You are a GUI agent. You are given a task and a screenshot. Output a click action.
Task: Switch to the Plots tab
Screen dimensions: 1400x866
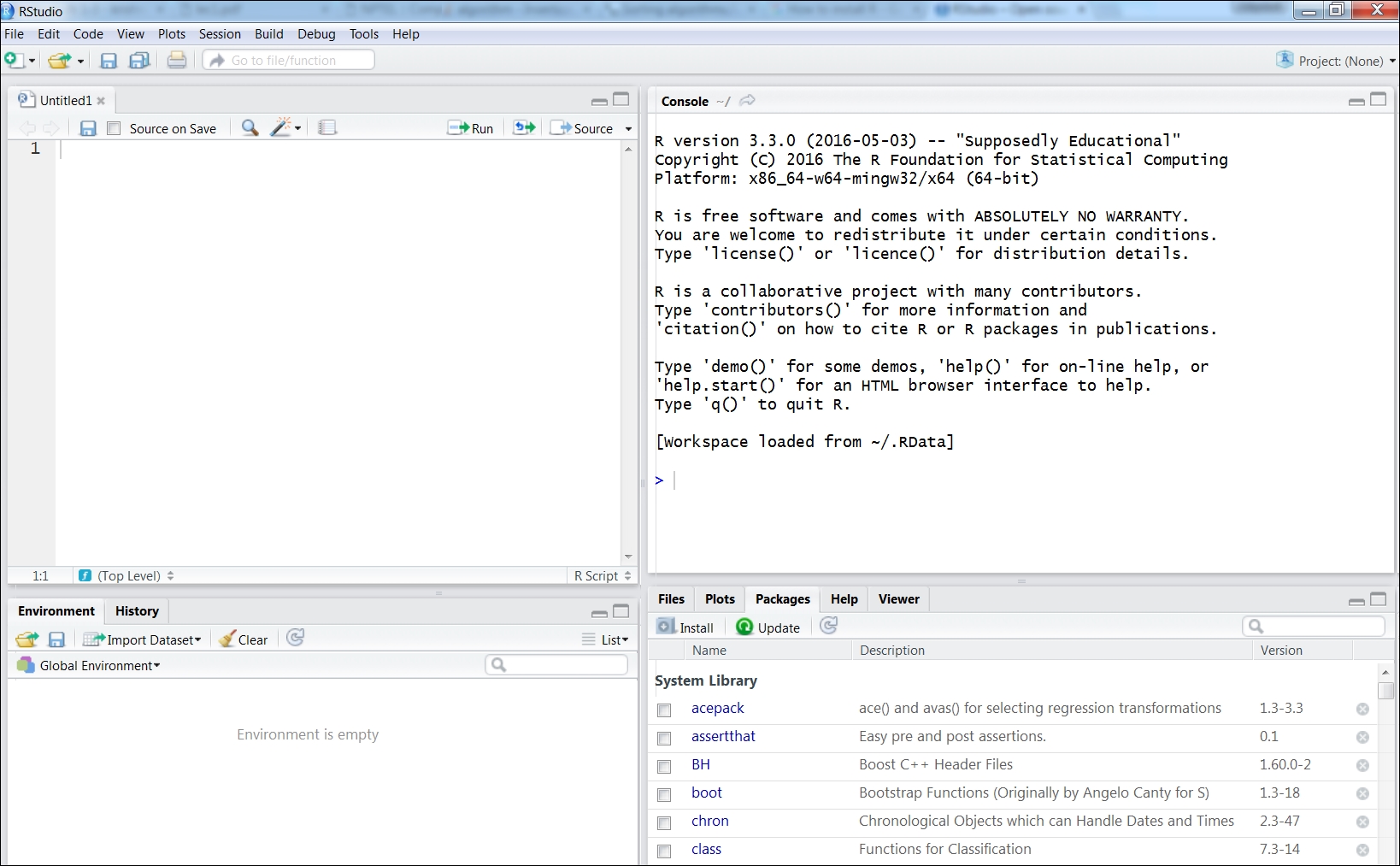click(x=720, y=599)
